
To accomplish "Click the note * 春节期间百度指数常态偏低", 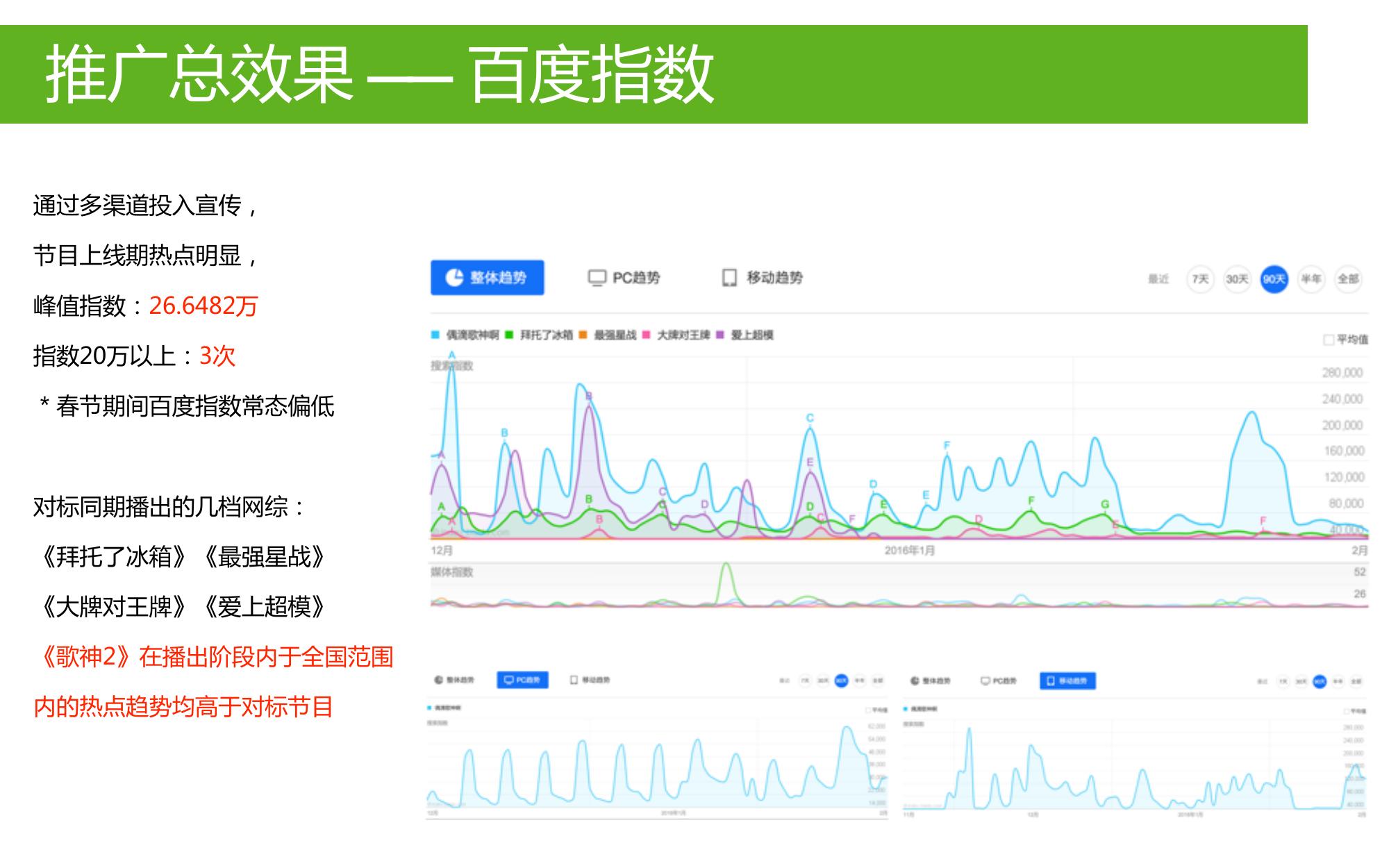I will pos(187,406).
